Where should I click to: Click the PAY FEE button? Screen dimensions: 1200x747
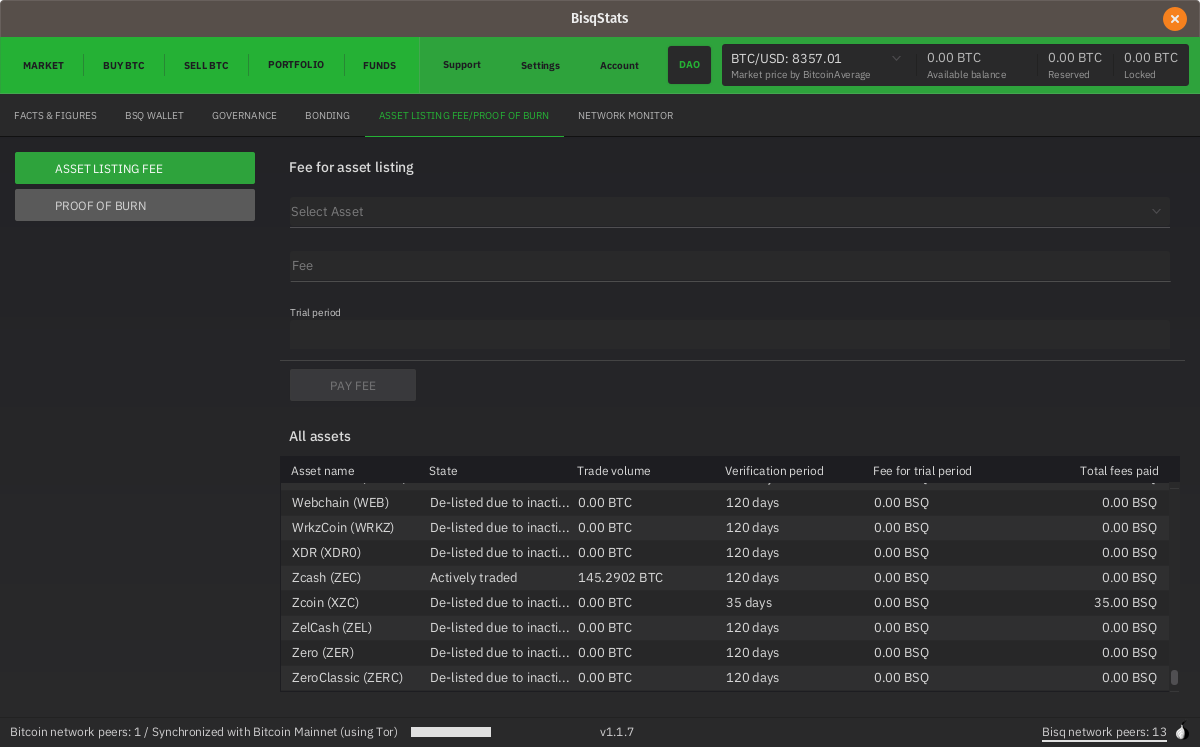click(x=353, y=385)
